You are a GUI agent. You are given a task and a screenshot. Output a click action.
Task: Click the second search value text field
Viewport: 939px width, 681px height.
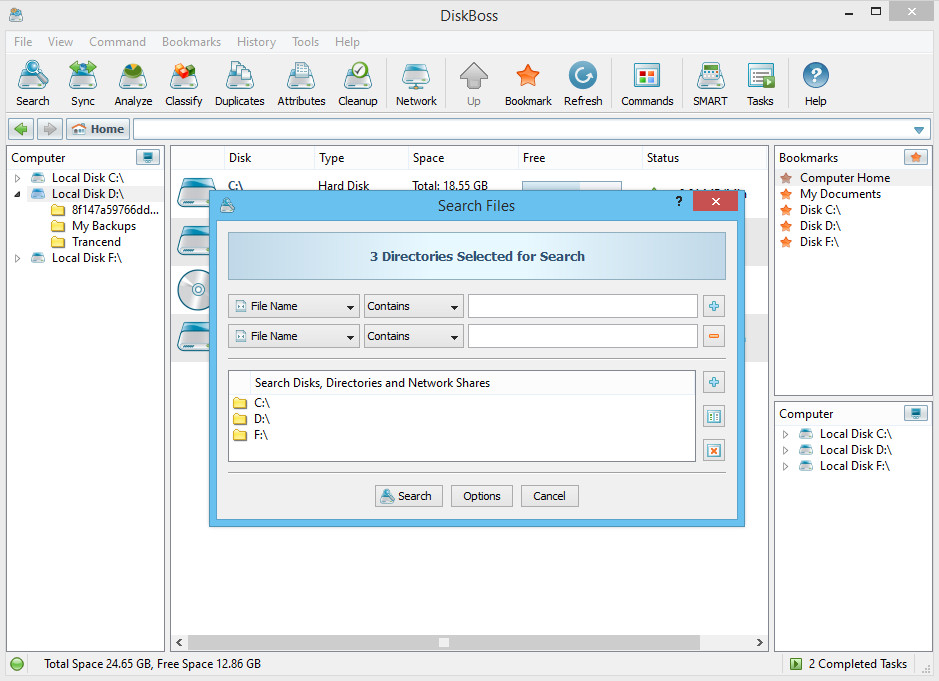(x=583, y=336)
